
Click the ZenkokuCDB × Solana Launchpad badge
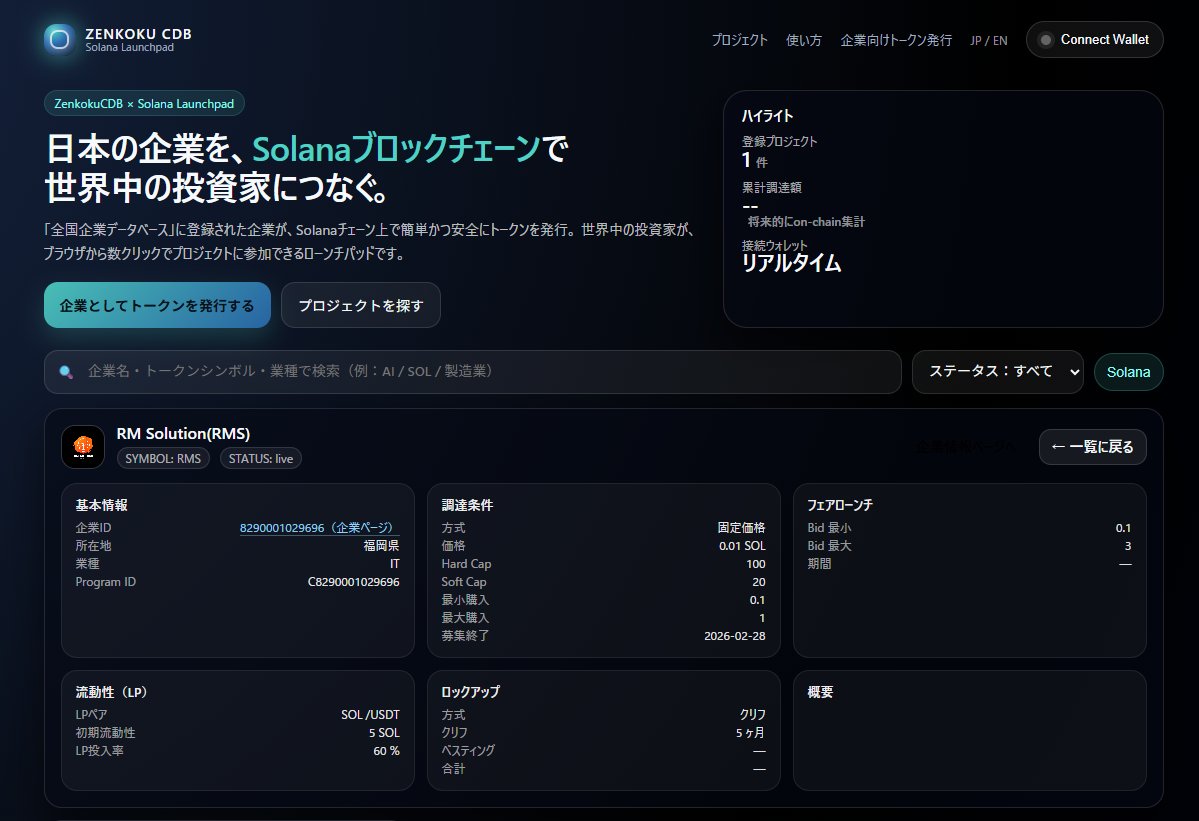[145, 103]
